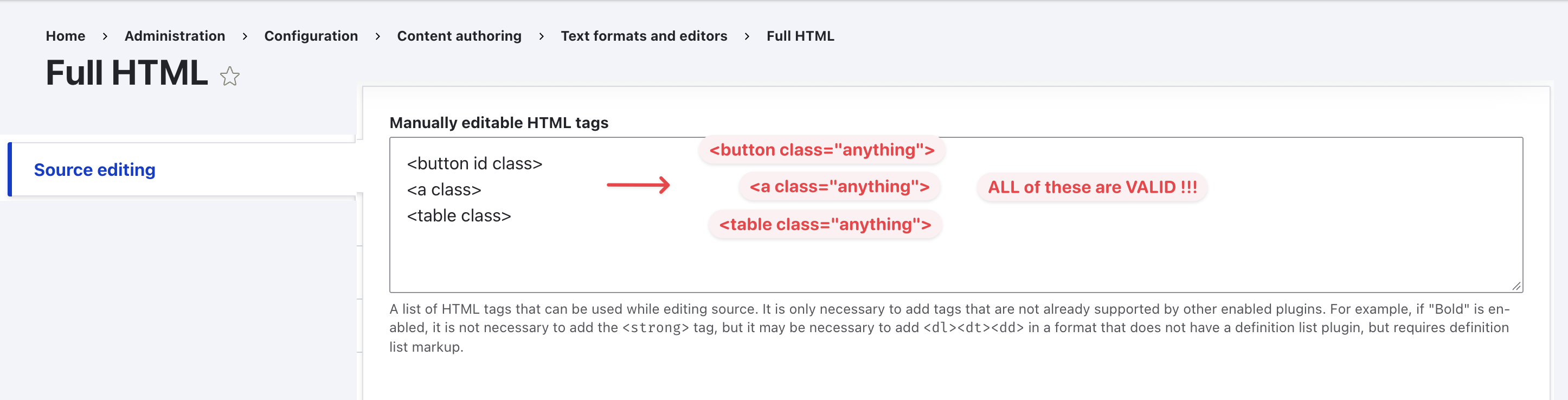This screenshot has height=400, width=1568.
Task: Open the Configuration breadcrumb link
Action: tap(311, 36)
